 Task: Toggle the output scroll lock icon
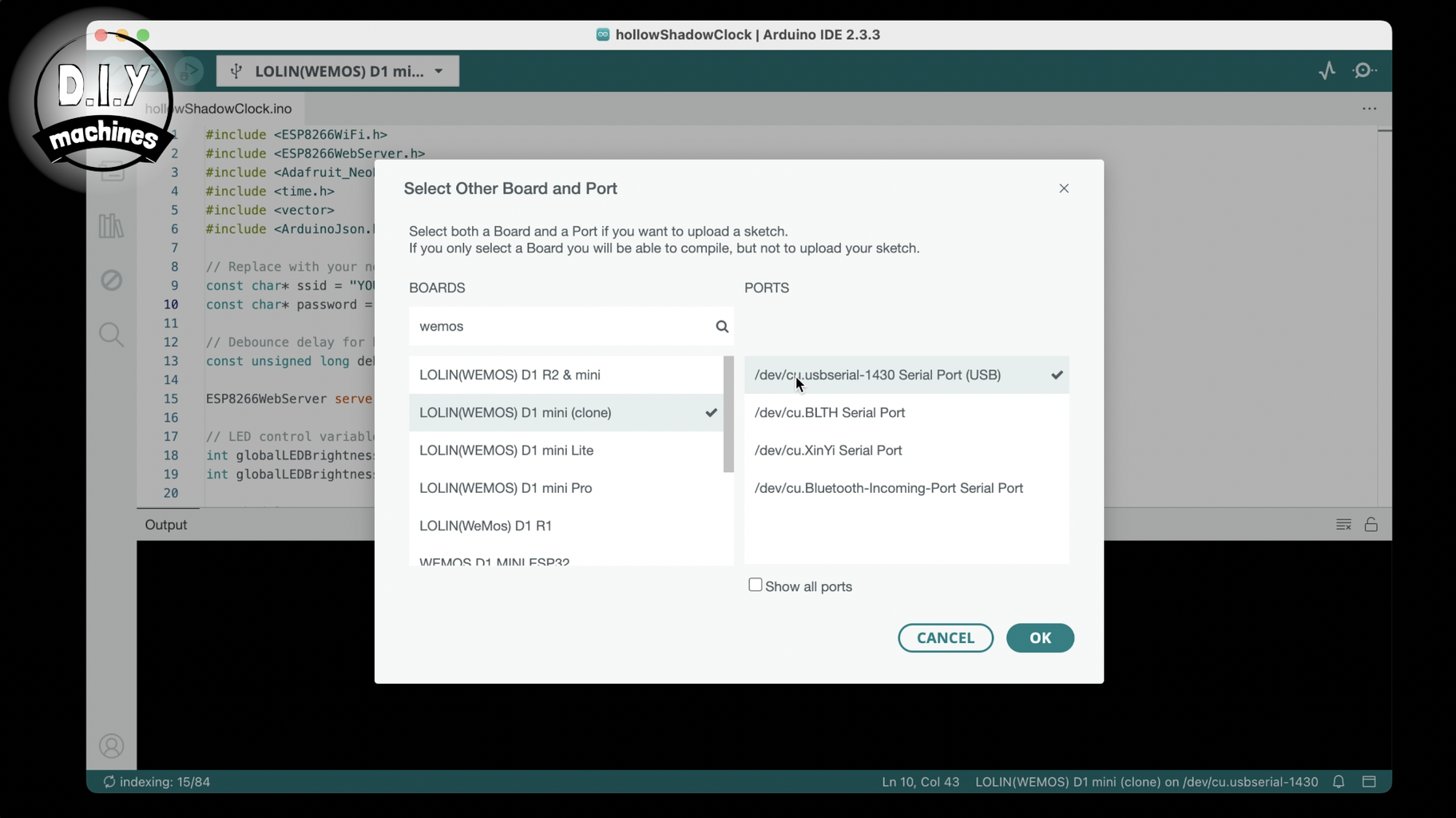click(x=1371, y=525)
